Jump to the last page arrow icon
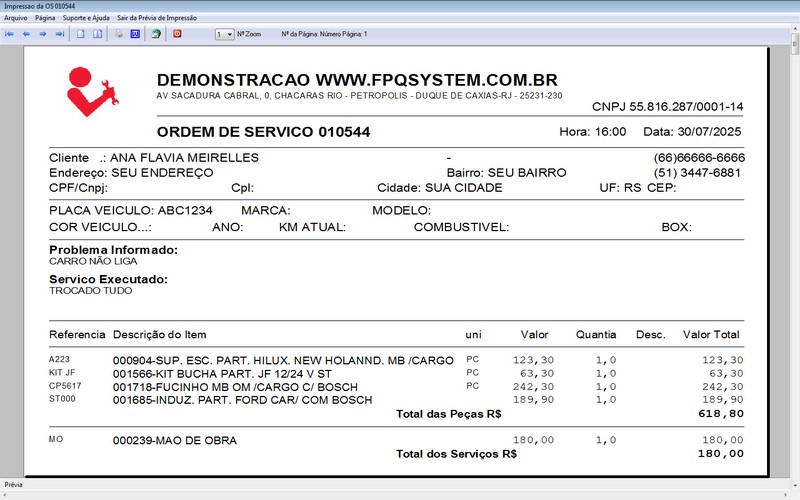Image resolution: width=800 pixels, height=500 pixels. [60, 34]
